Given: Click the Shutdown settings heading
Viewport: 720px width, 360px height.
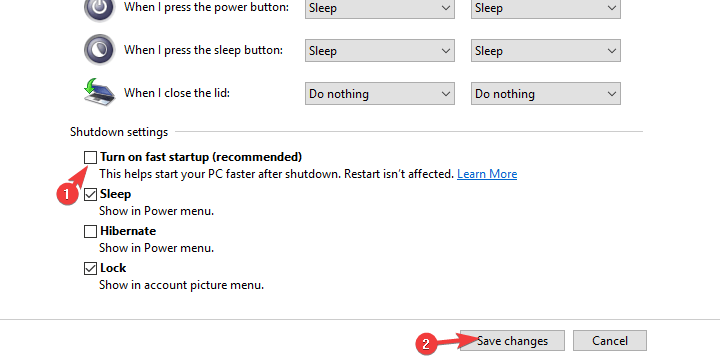Looking at the screenshot, I should click(x=119, y=132).
